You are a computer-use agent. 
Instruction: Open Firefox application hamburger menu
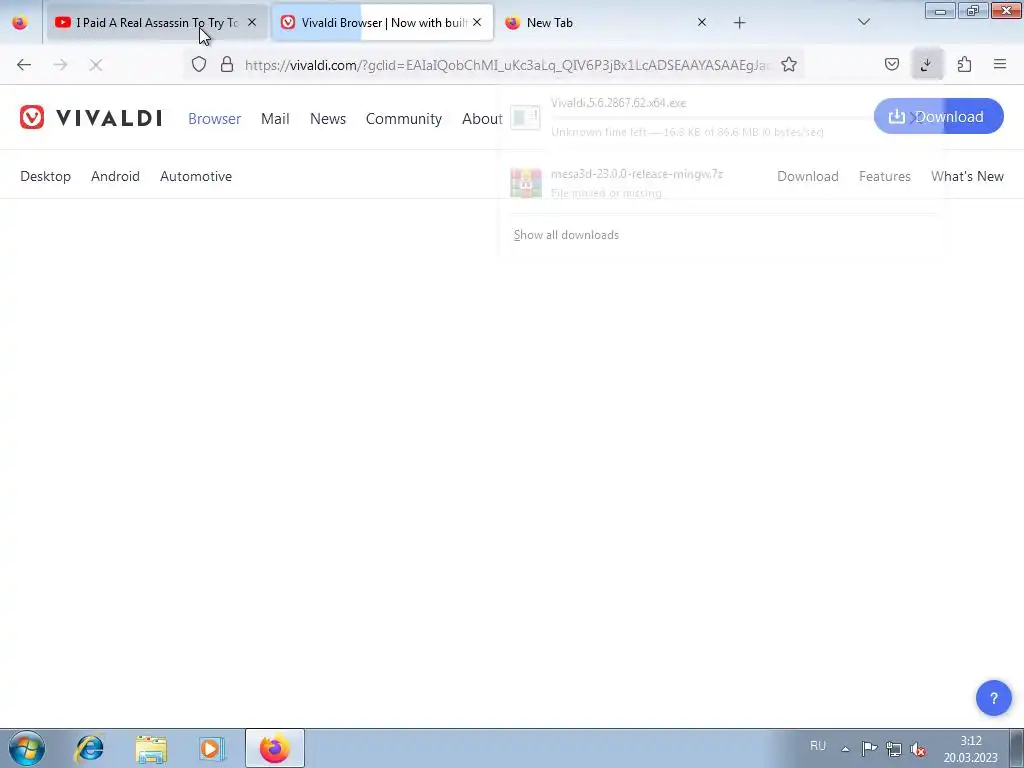pos(1000,65)
